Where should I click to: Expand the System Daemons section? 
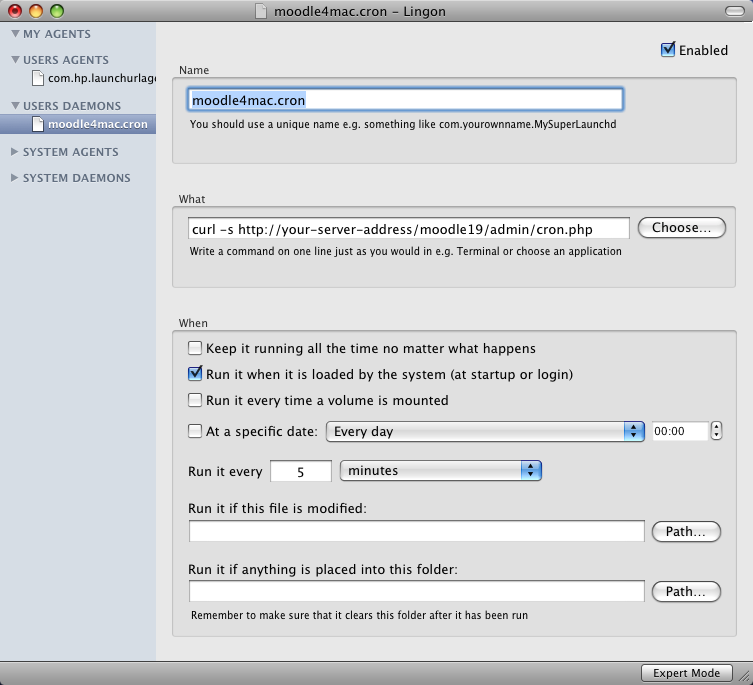click(14, 178)
